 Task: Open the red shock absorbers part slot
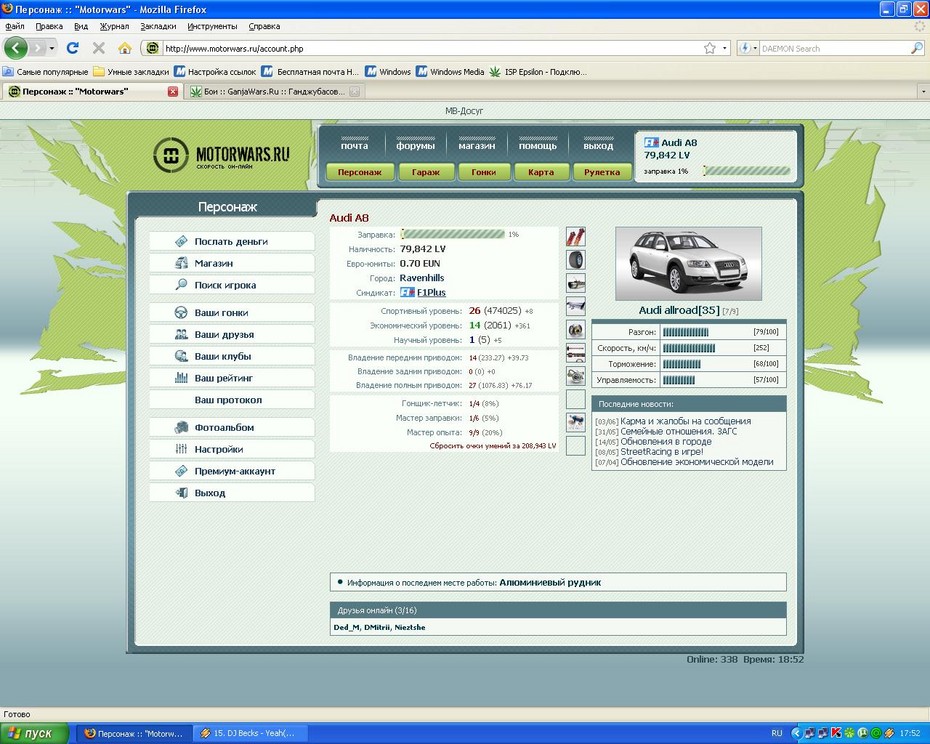[575, 237]
